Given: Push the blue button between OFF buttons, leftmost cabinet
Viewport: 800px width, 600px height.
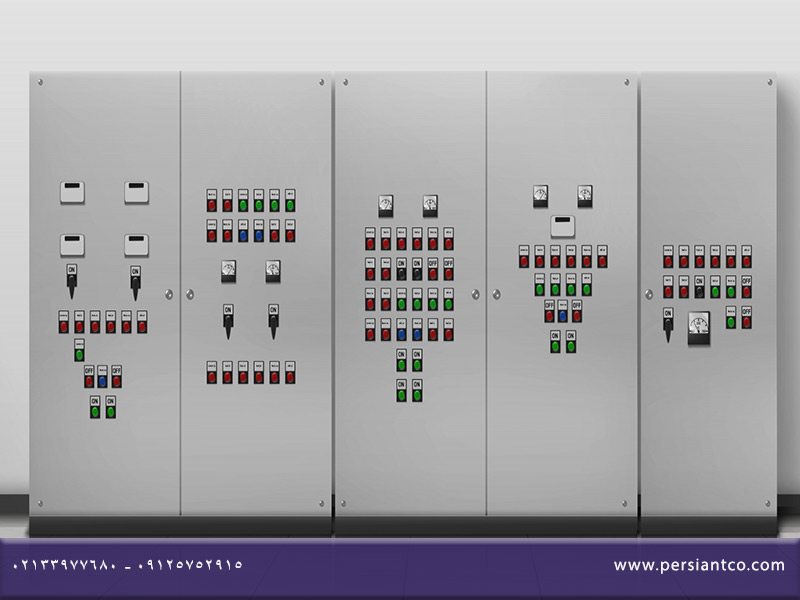Looking at the screenshot, I should click(x=103, y=377).
